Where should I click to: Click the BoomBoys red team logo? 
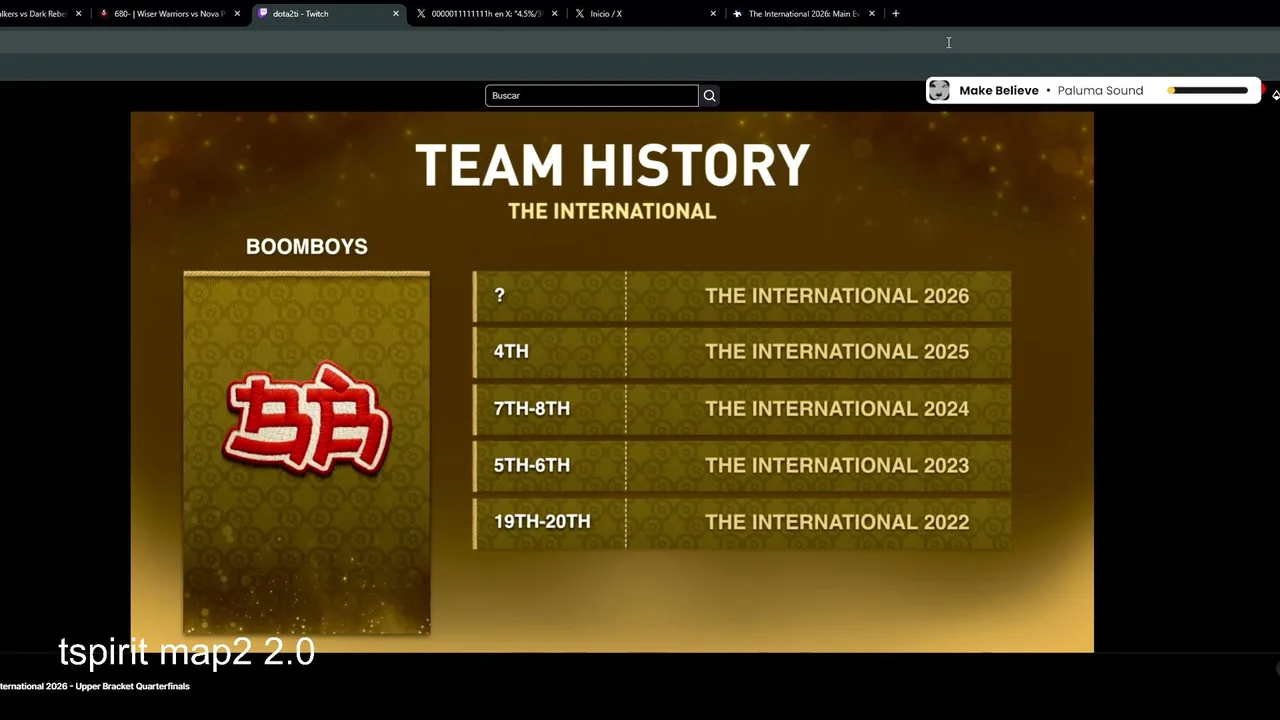click(x=307, y=420)
